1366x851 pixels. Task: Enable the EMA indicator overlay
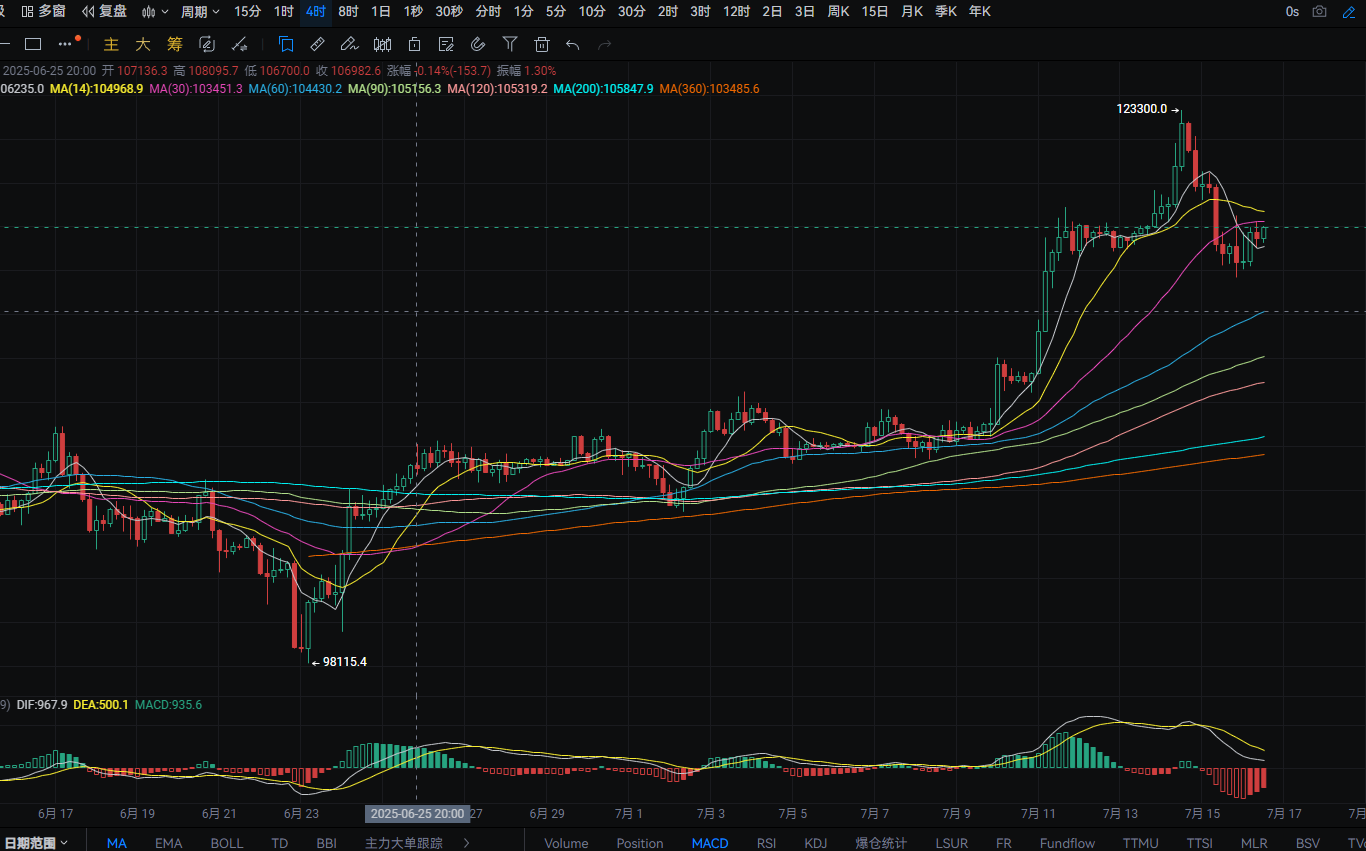[169, 843]
